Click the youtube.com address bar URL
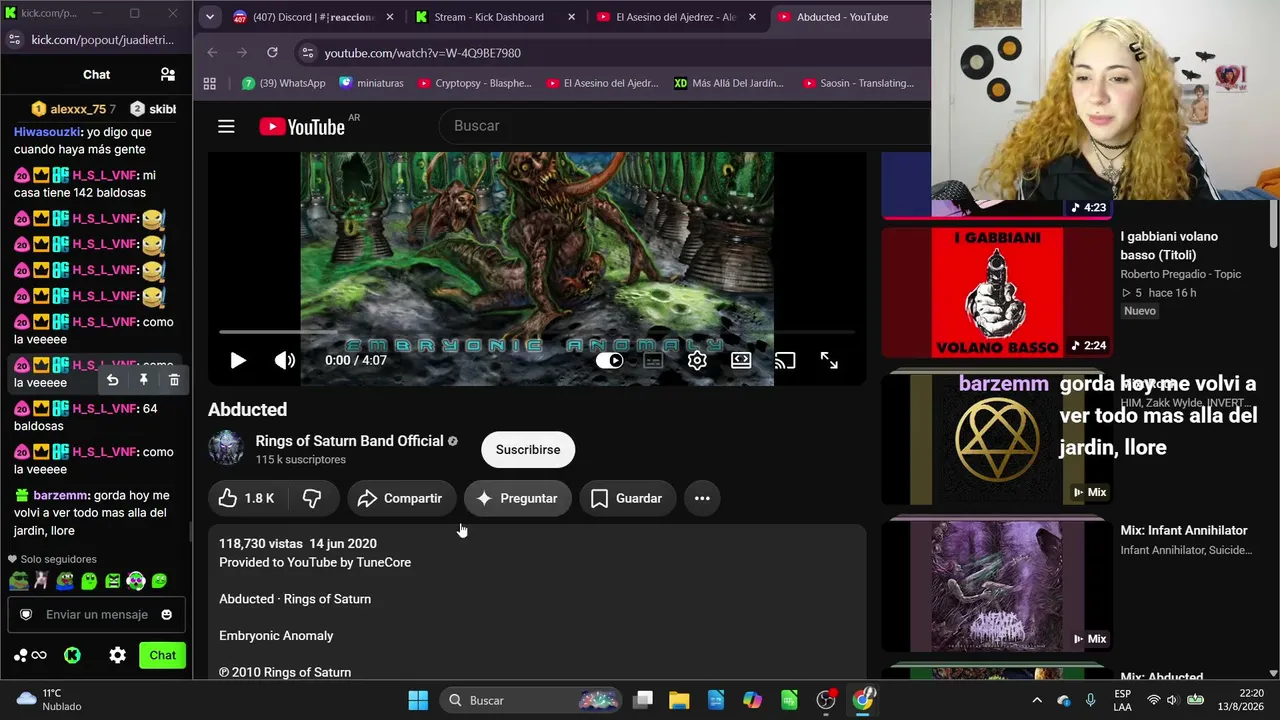Image resolution: width=1280 pixels, height=720 pixels. [422, 53]
